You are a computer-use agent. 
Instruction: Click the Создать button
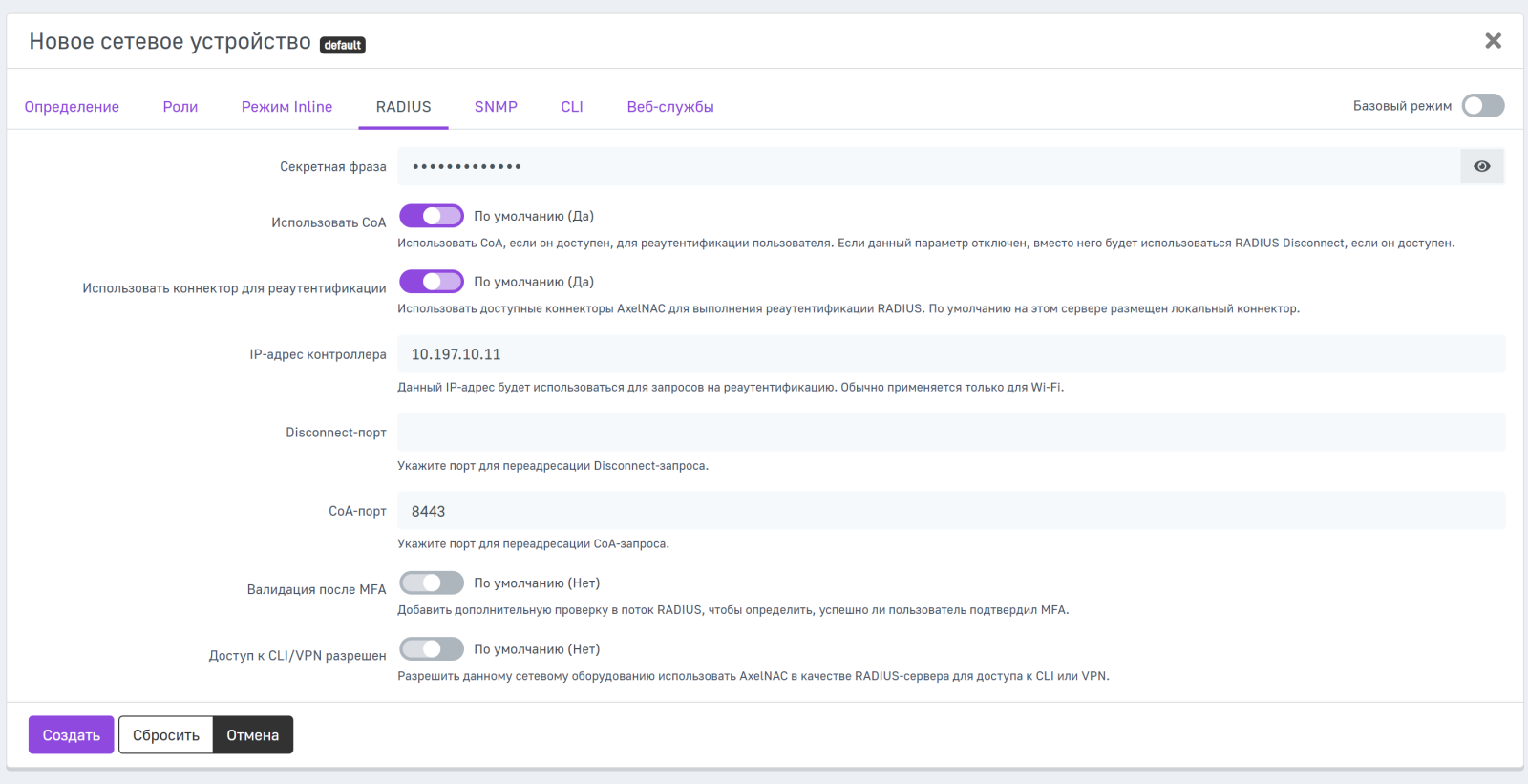pos(72,735)
